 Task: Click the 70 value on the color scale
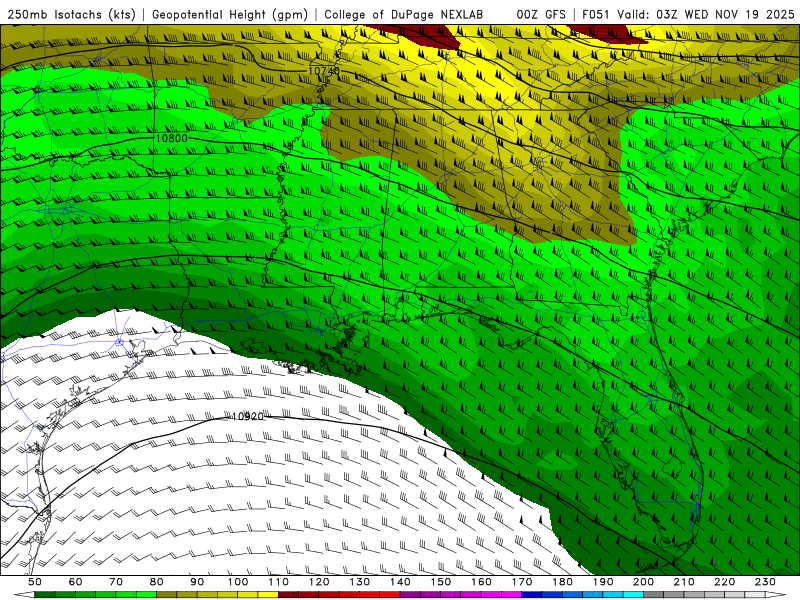click(x=116, y=582)
